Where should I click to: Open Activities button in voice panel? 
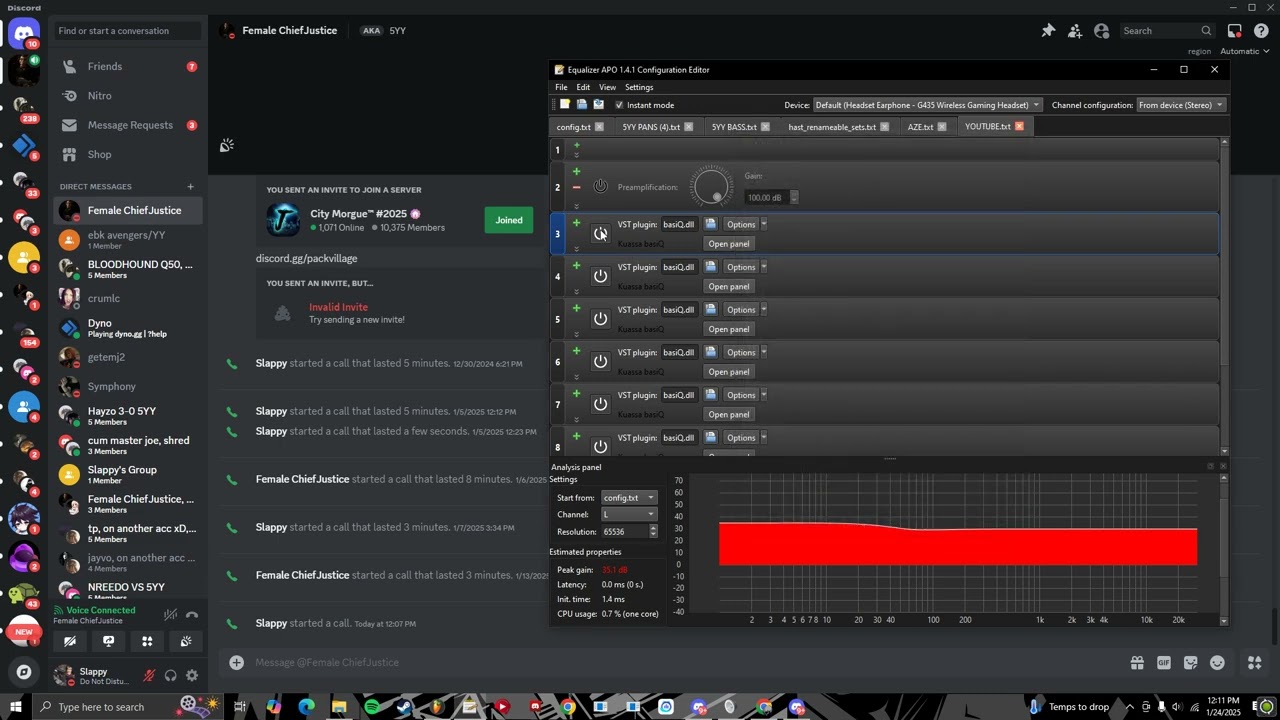coord(147,641)
